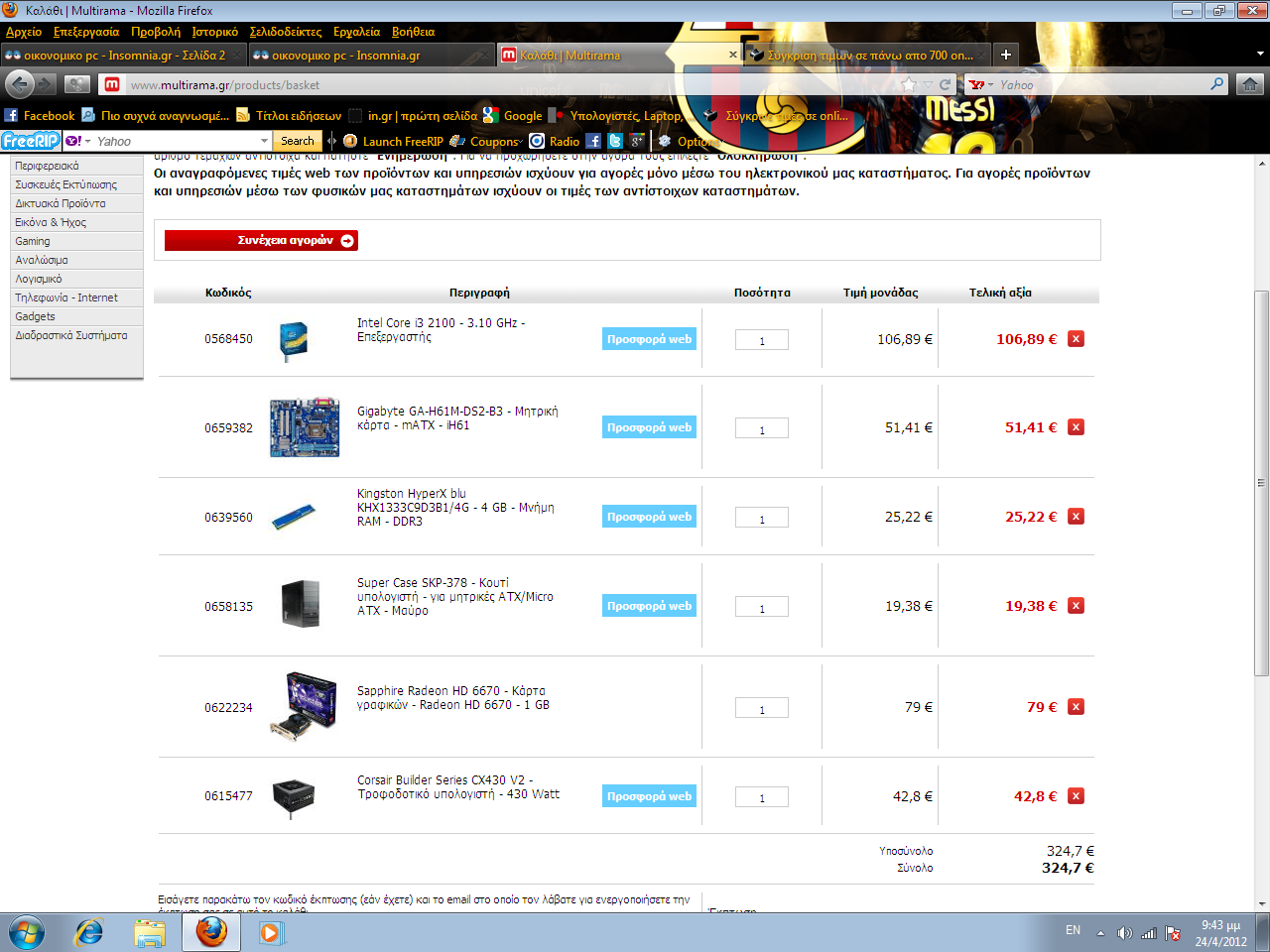Open the Προβολή menu
The image size is (1270, 952).
click(x=156, y=32)
